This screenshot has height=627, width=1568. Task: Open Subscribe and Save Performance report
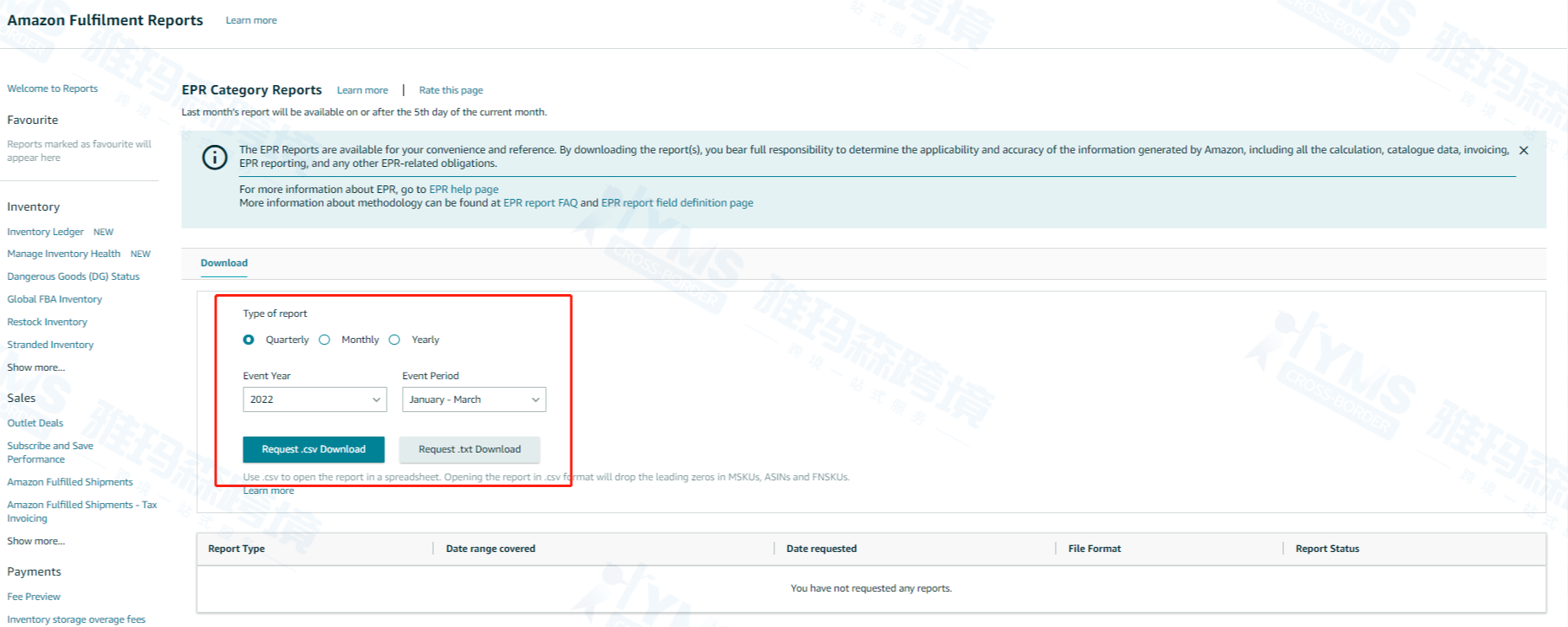[51, 453]
